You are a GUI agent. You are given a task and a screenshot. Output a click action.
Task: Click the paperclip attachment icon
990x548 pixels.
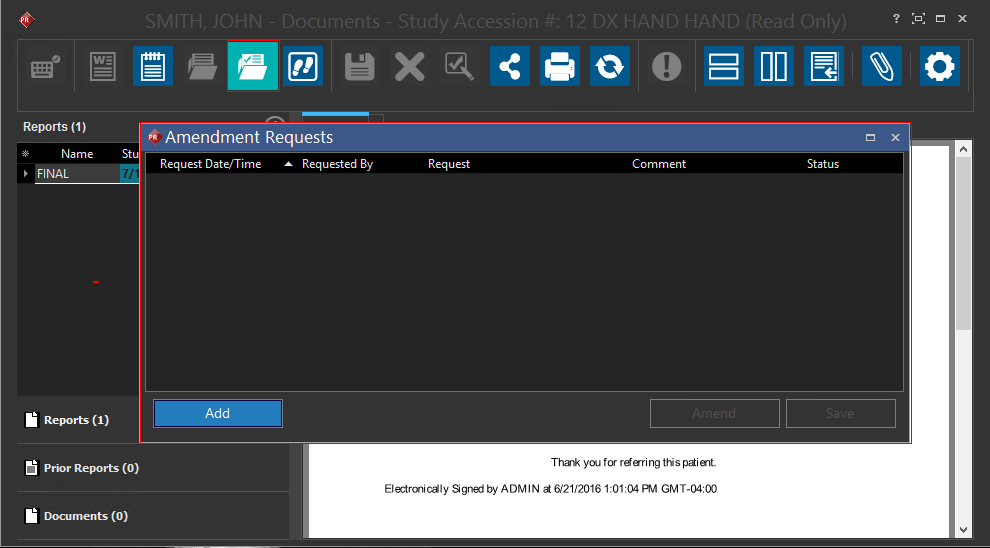point(881,67)
